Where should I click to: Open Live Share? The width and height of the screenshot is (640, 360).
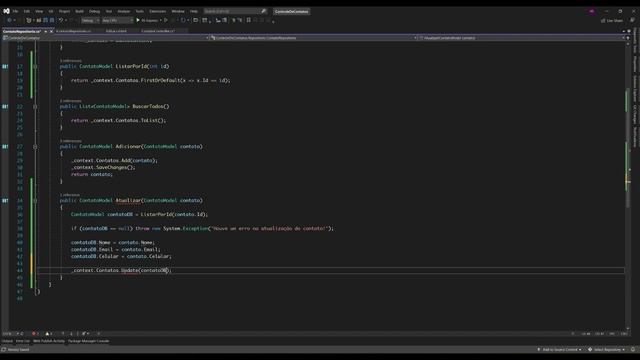point(612,20)
